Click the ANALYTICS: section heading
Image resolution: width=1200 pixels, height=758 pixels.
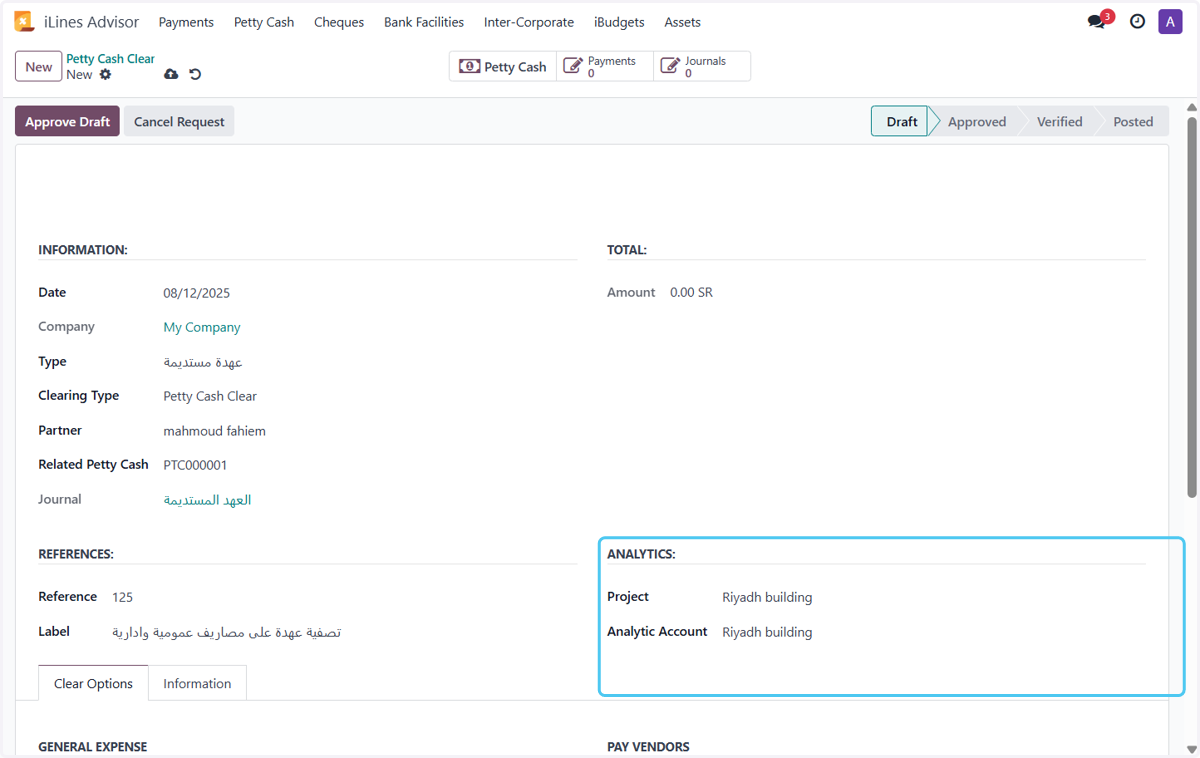641,554
